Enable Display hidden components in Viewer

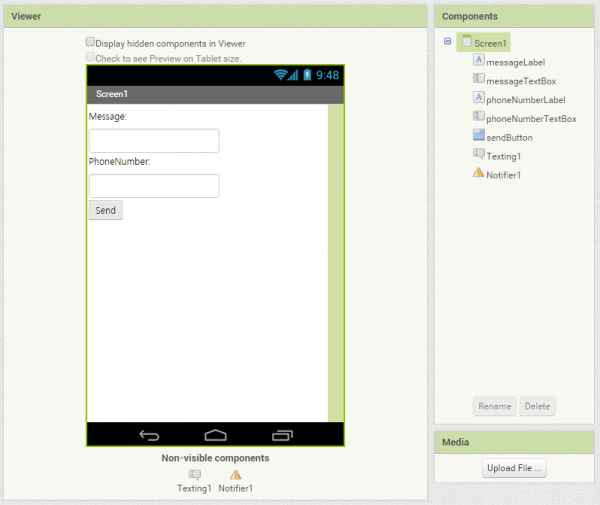tap(90, 42)
